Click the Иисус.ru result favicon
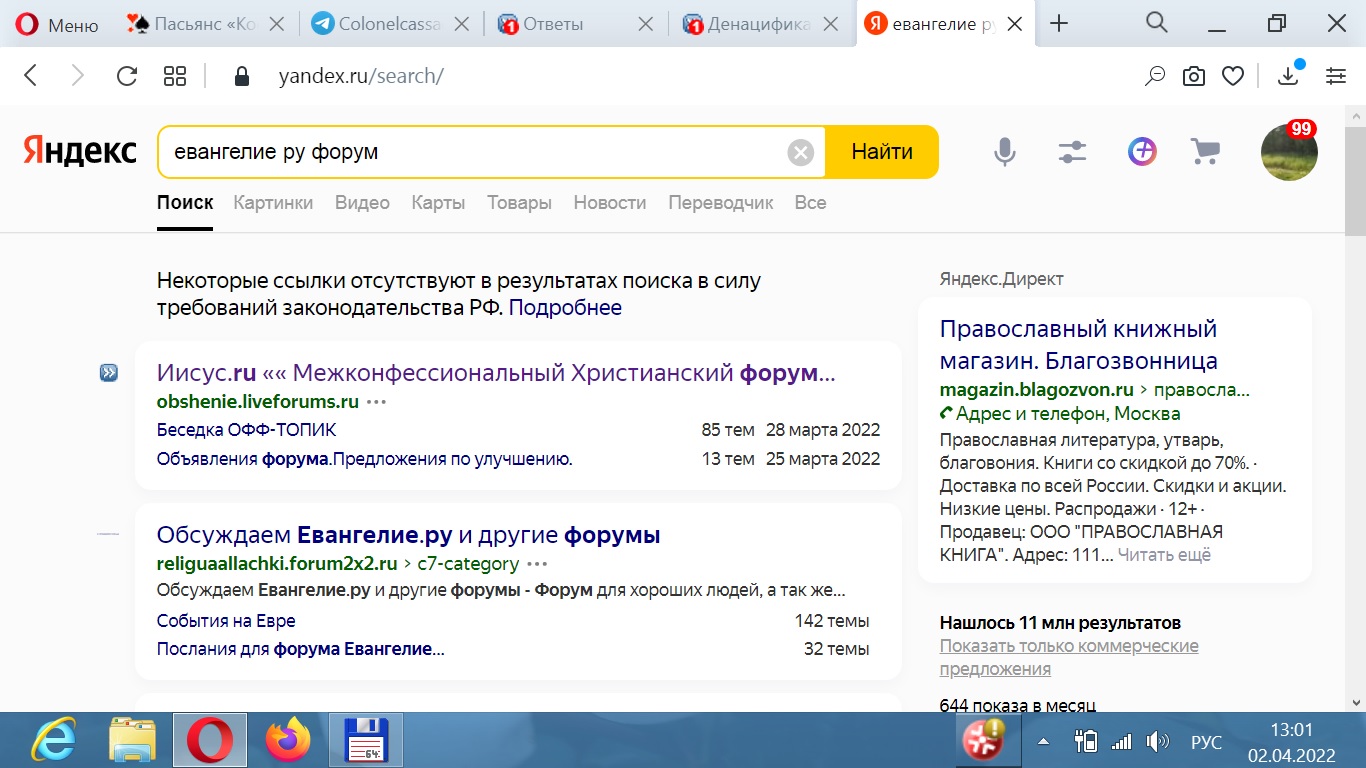 tap(108, 374)
